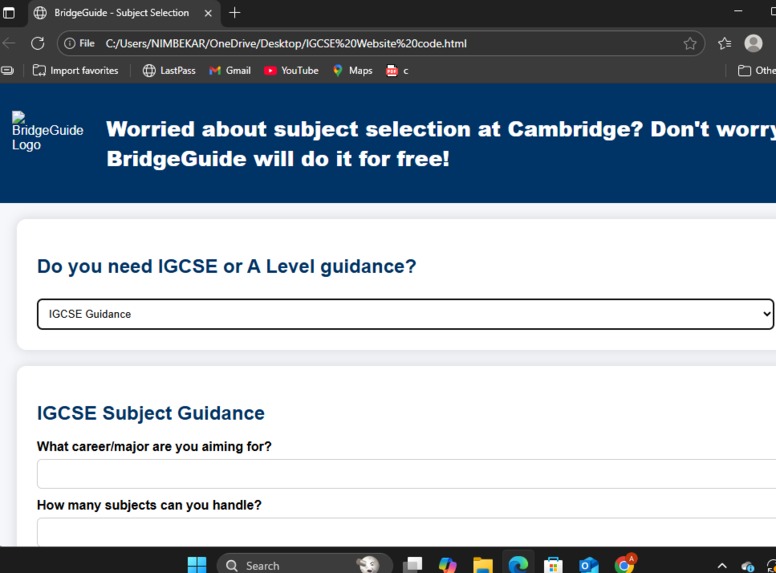
Task: Select the BridgeGuide - Subject Selection tab
Action: click(x=124, y=13)
